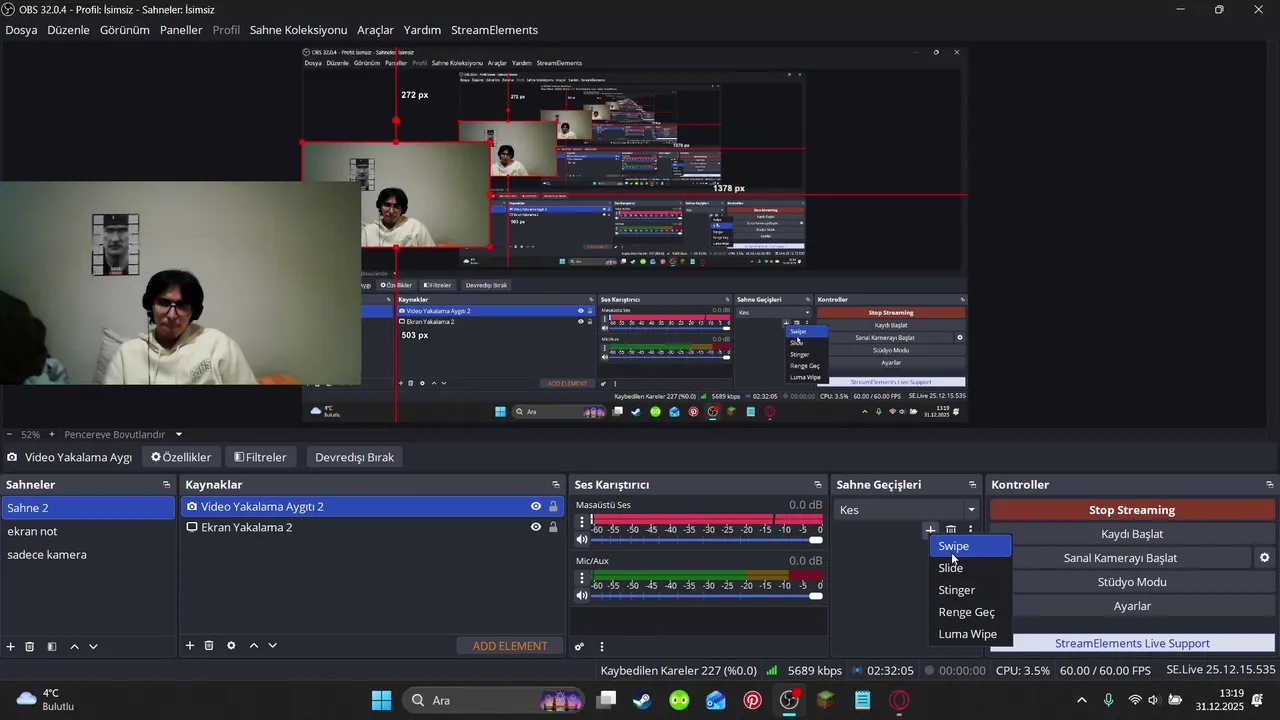Undock the Kaynaklar panel
Image resolution: width=1280 pixels, height=720 pixels.
(x=556, y=485)
